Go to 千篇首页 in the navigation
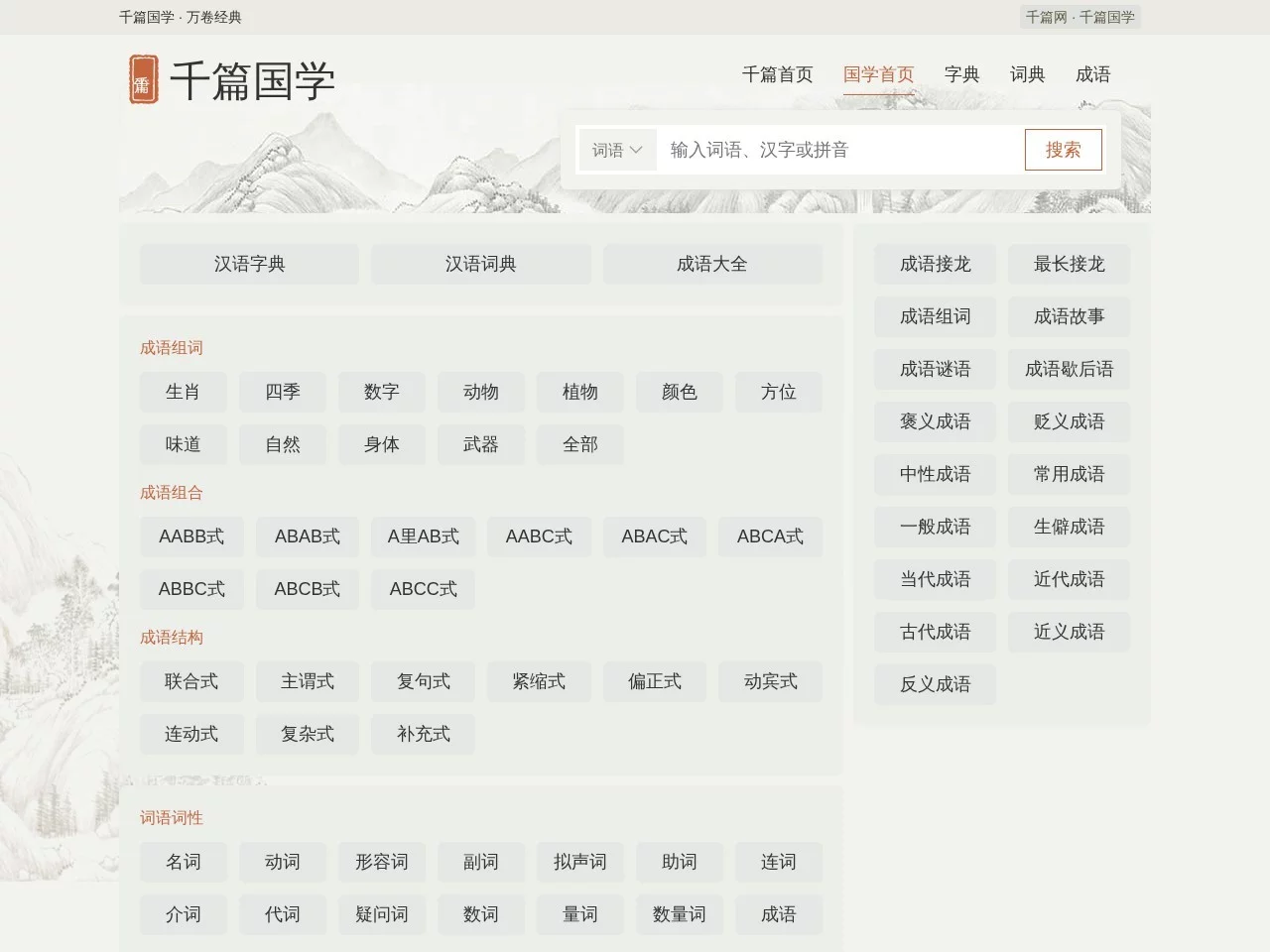 pos(778,74)
